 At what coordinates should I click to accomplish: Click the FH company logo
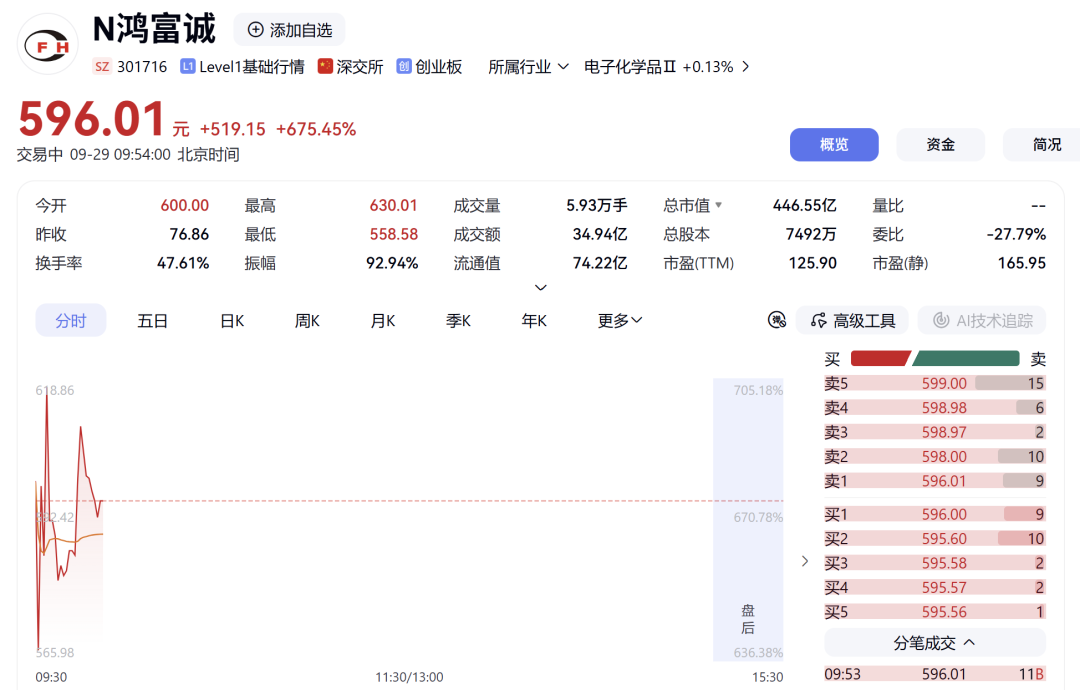click(x=48, y=45)
